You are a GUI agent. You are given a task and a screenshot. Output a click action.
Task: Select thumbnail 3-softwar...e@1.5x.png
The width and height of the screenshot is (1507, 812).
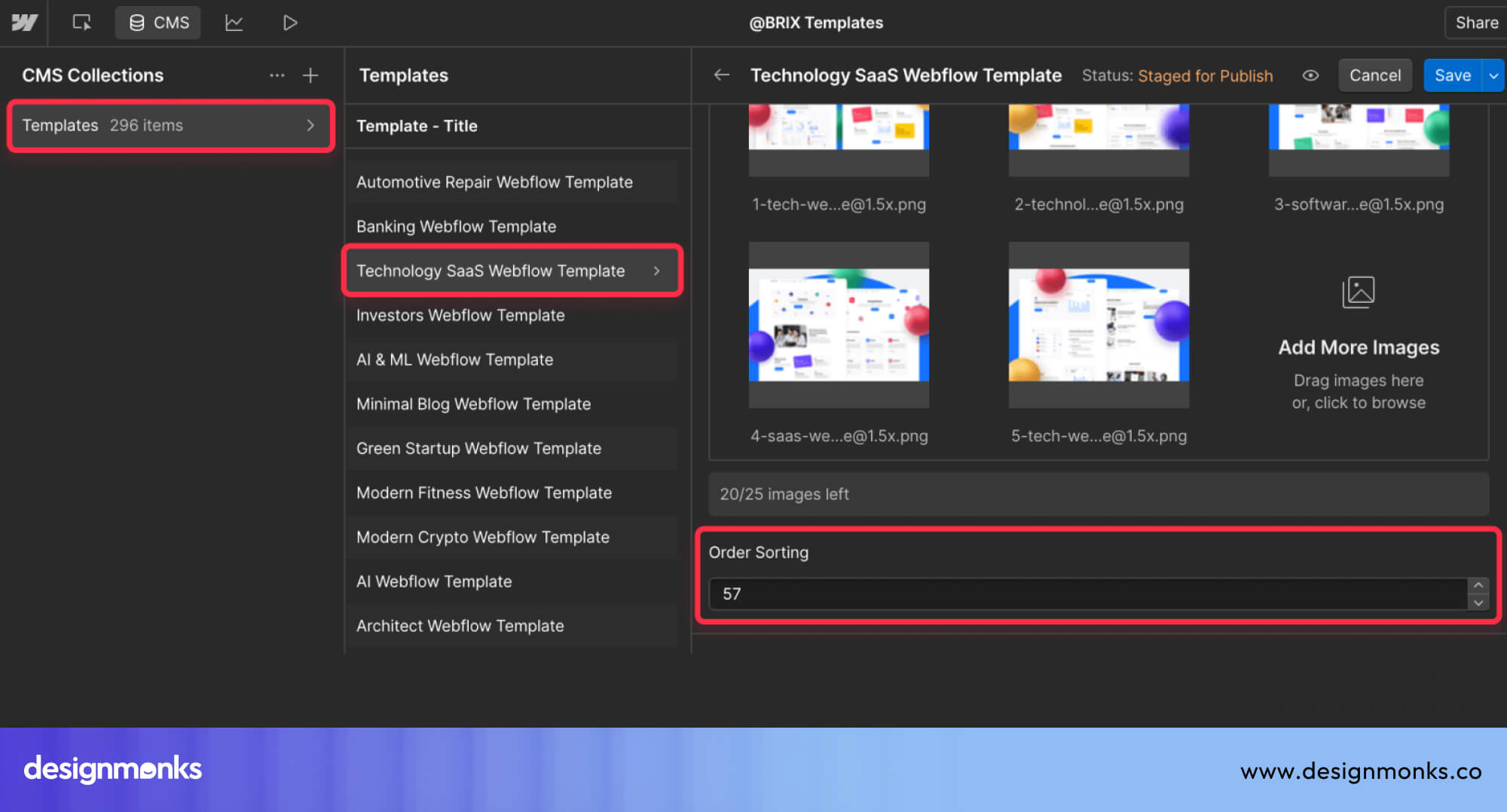tap(1359, 140)
